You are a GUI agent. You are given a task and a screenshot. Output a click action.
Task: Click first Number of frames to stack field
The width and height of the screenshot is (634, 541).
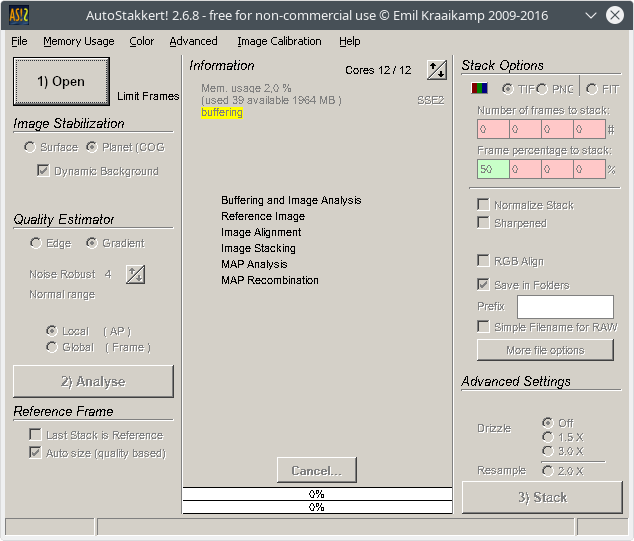(x=493, y=129)
